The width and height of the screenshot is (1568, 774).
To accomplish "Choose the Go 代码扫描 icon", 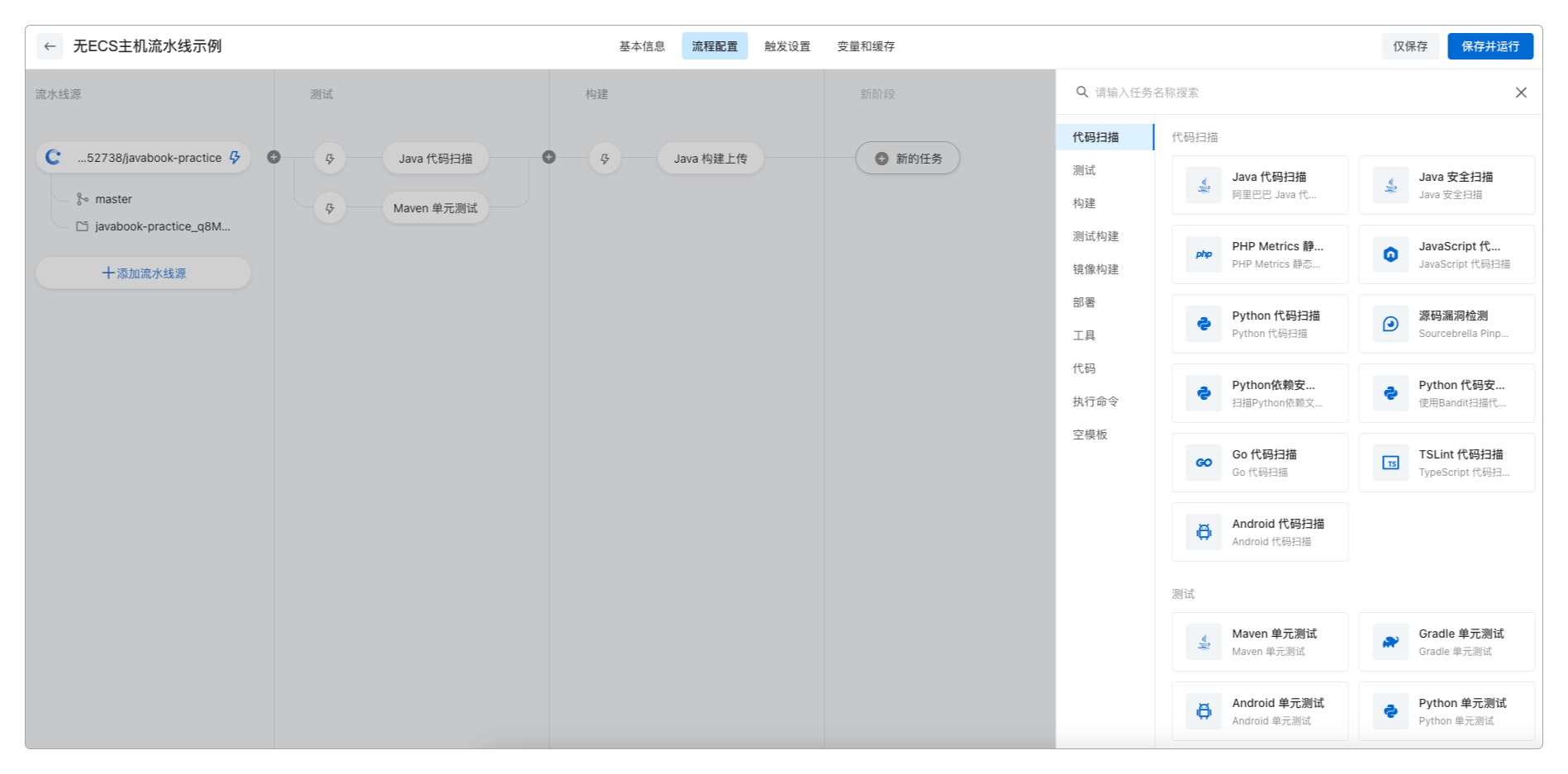I will coord(1204,463).
